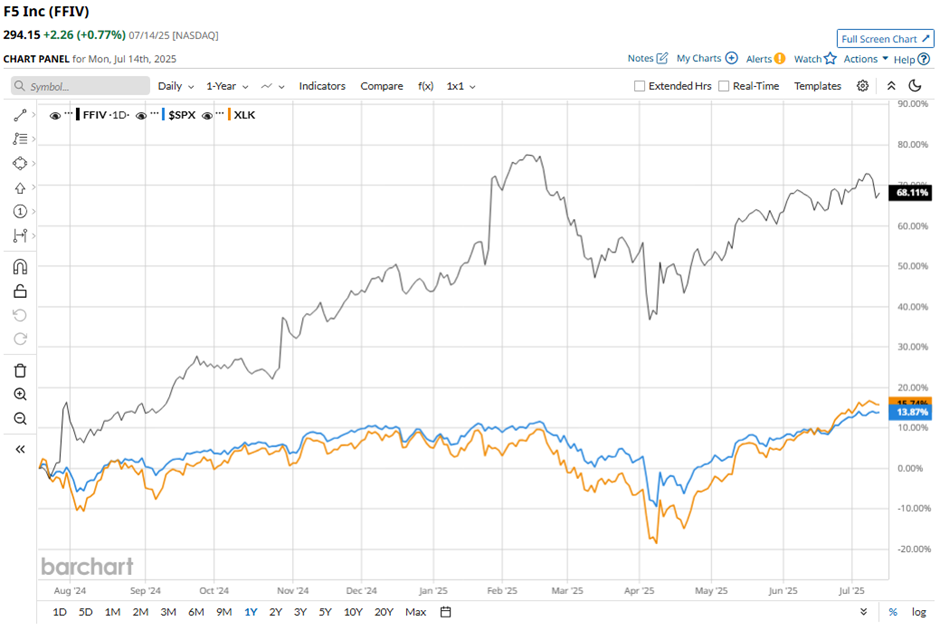
Task: Click the black FFIV color bar
Action: tap(78, 114)
